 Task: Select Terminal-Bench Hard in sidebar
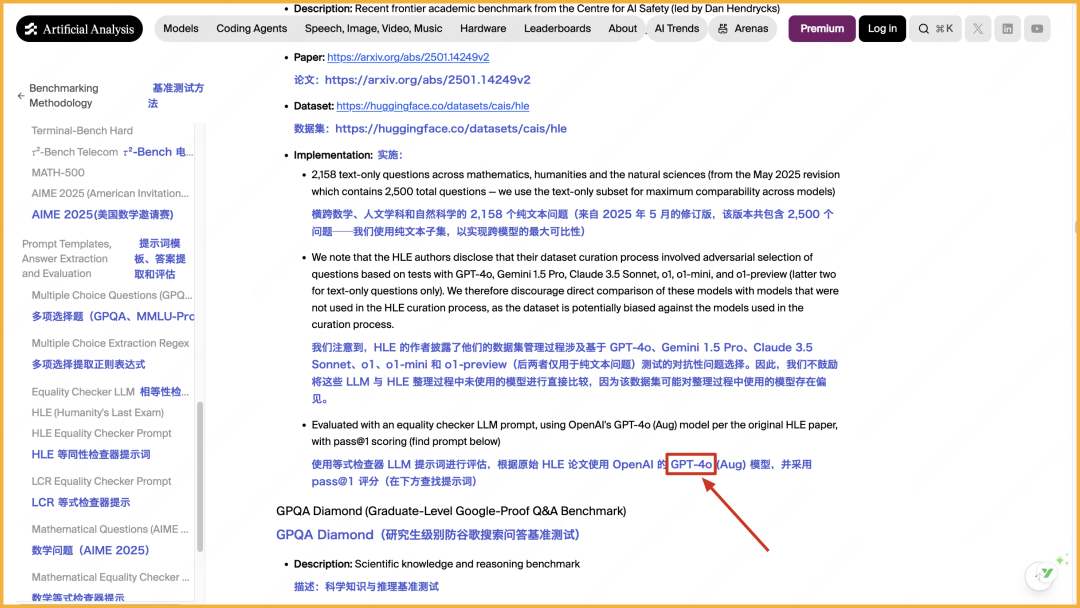coord(82,131)
